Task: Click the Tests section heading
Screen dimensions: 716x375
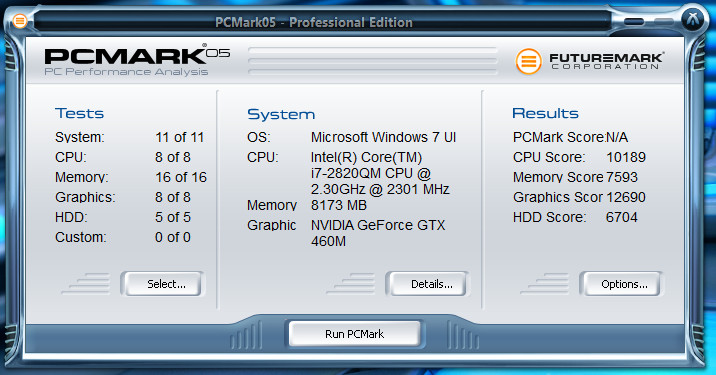Action: 79,113
